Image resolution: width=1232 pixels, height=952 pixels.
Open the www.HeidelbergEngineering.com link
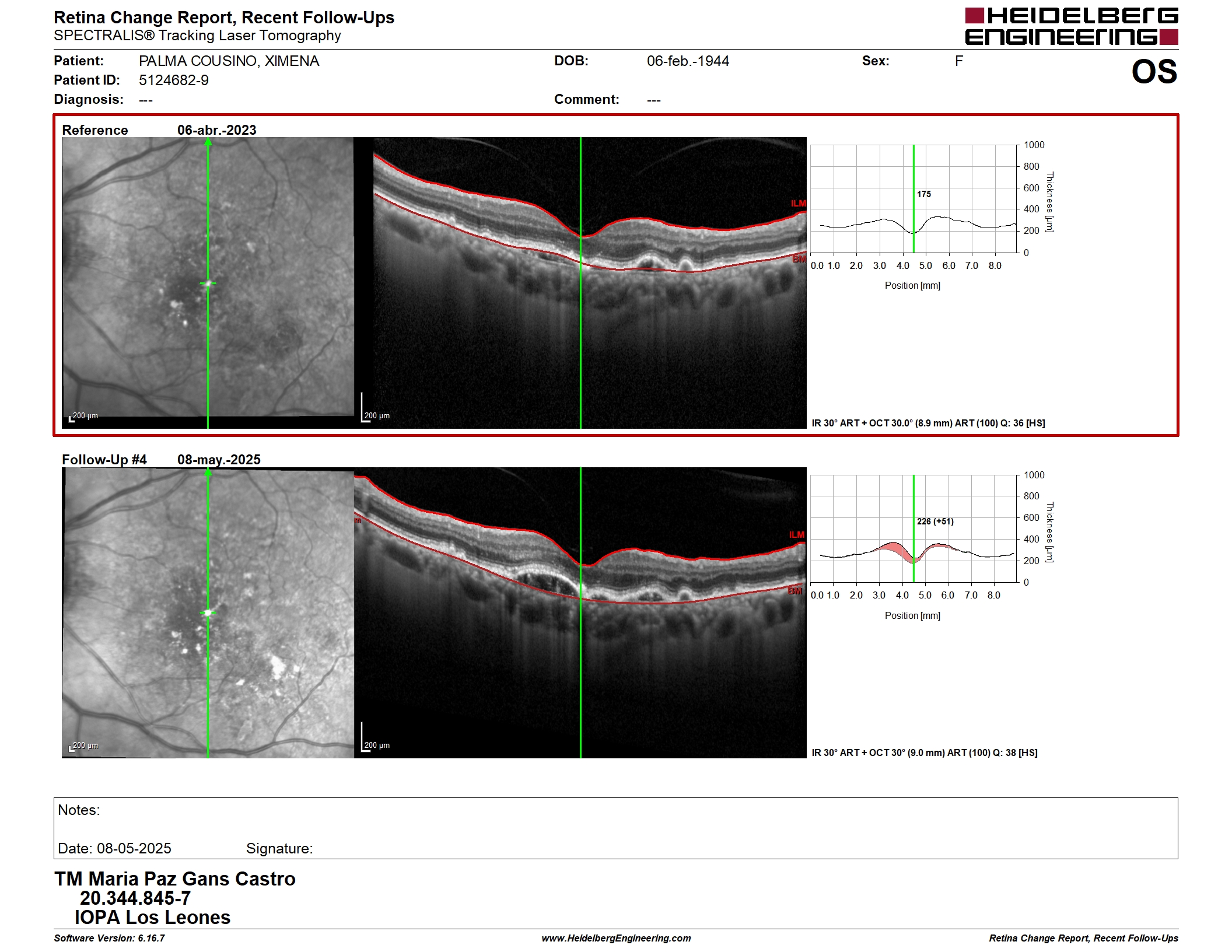(616, 939)
